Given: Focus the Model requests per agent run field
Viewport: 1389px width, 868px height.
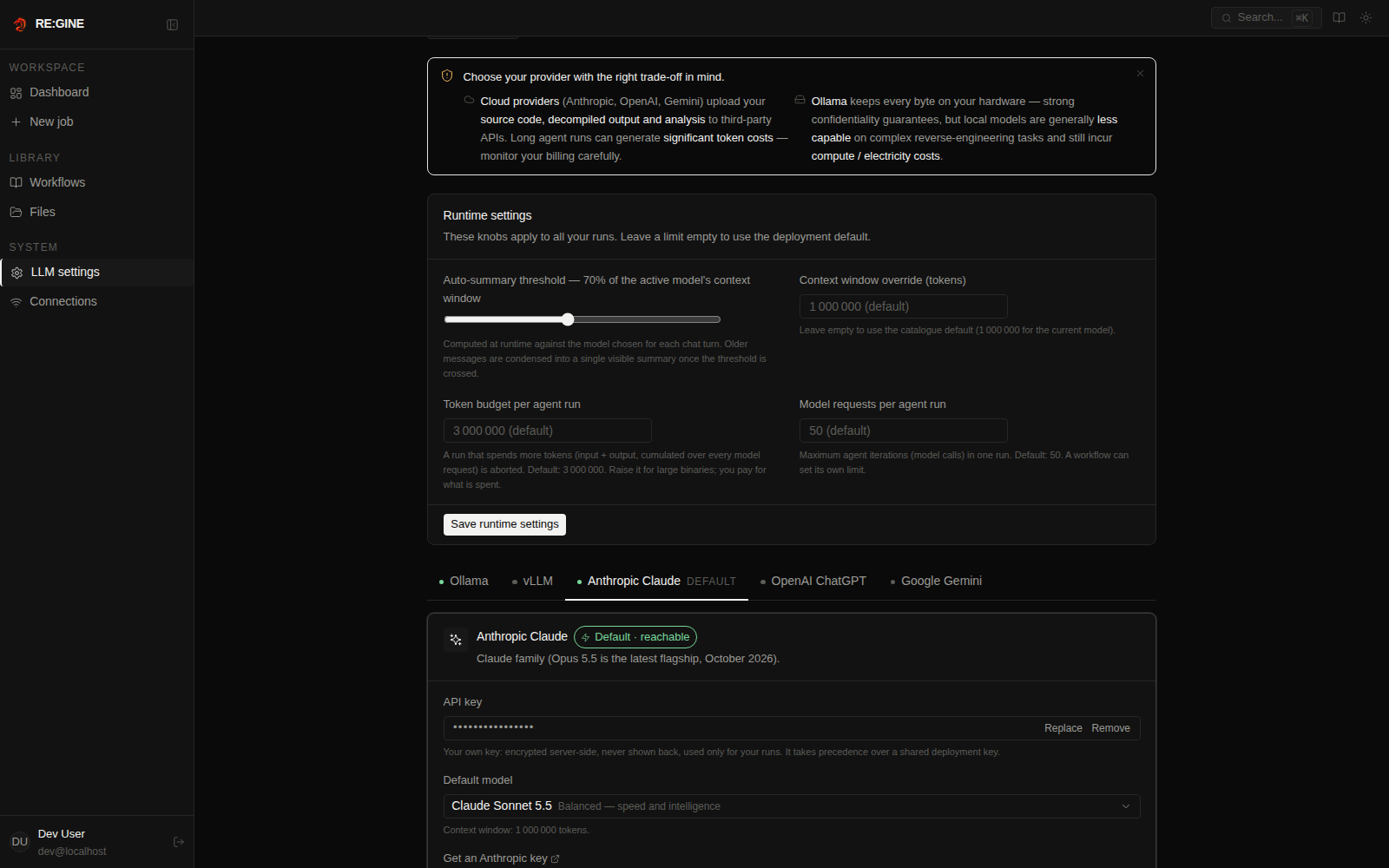Looking at the screenshot, I should 904,431.
